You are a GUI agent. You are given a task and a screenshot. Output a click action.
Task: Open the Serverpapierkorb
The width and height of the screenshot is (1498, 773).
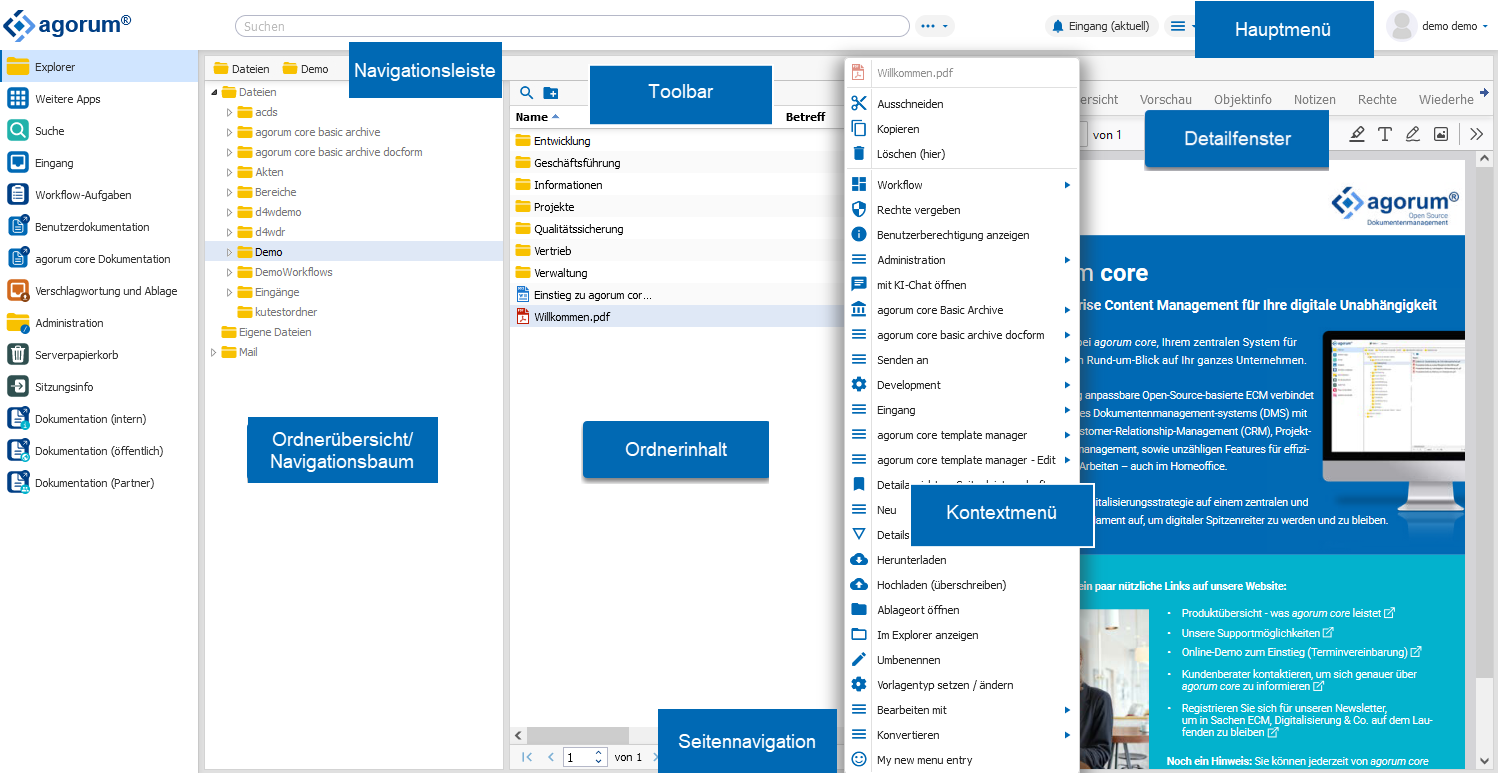[x=98, y=355]
